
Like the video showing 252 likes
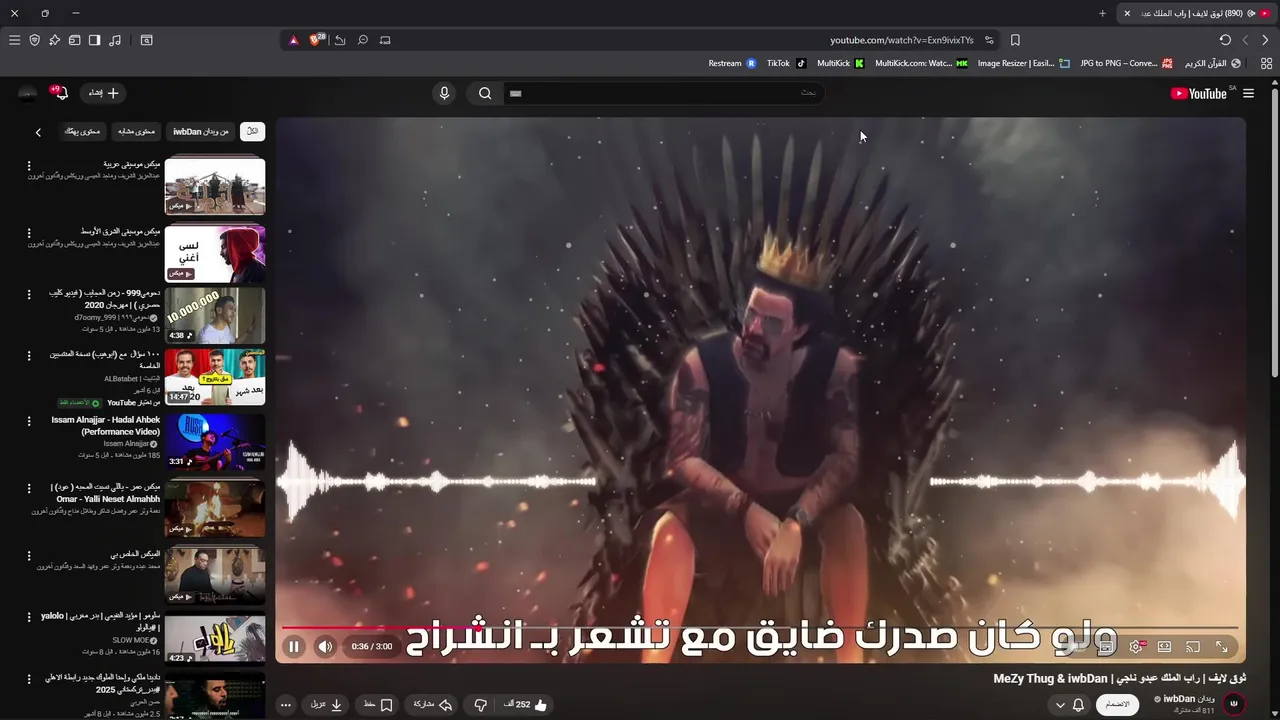pos(526,705)
